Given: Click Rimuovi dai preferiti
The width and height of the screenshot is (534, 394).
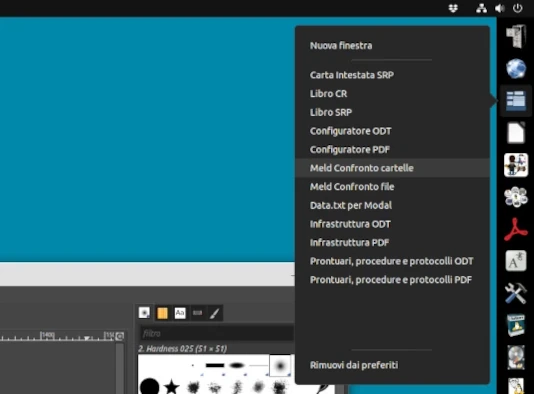Looking at the screenshot, I should 392,365.
